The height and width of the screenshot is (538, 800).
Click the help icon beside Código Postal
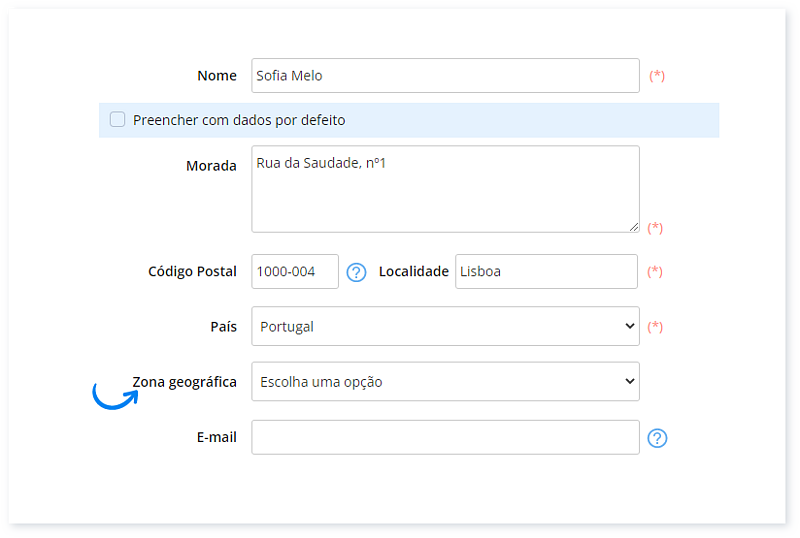[356, 272]
